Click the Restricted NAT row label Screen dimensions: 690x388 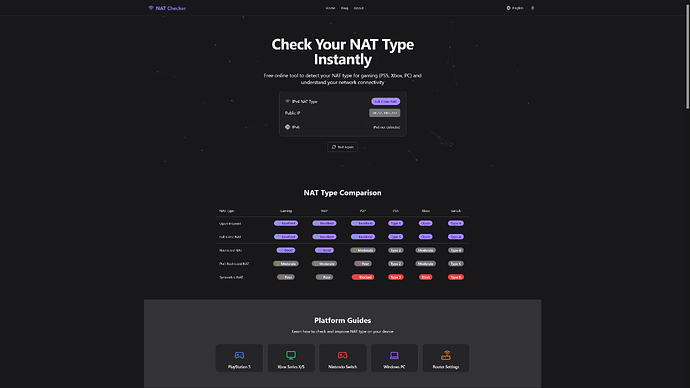point(230,250)
